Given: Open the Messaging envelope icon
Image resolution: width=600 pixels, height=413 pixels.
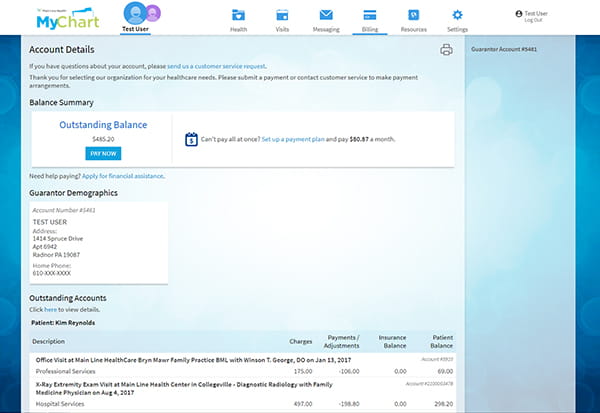Looking at the screenshot, I should point(326,15).
